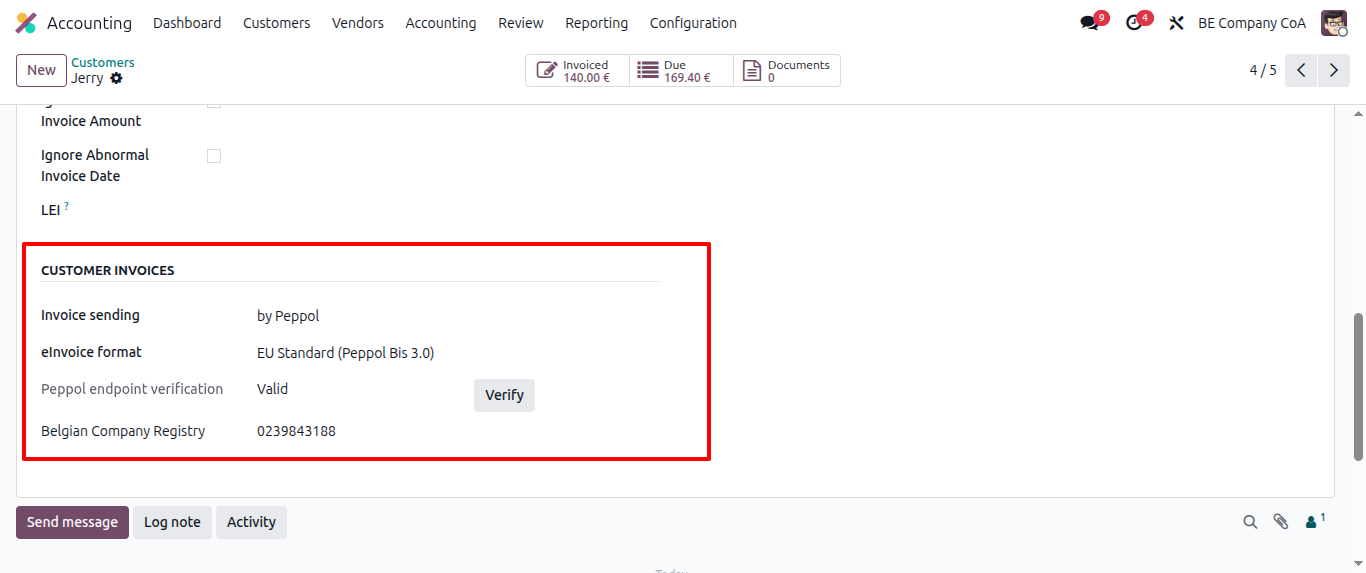1366x573 pixels.
Task: Toggle Ignore Abnormal Invoice Date checkbox
Action: coord(214,156)
